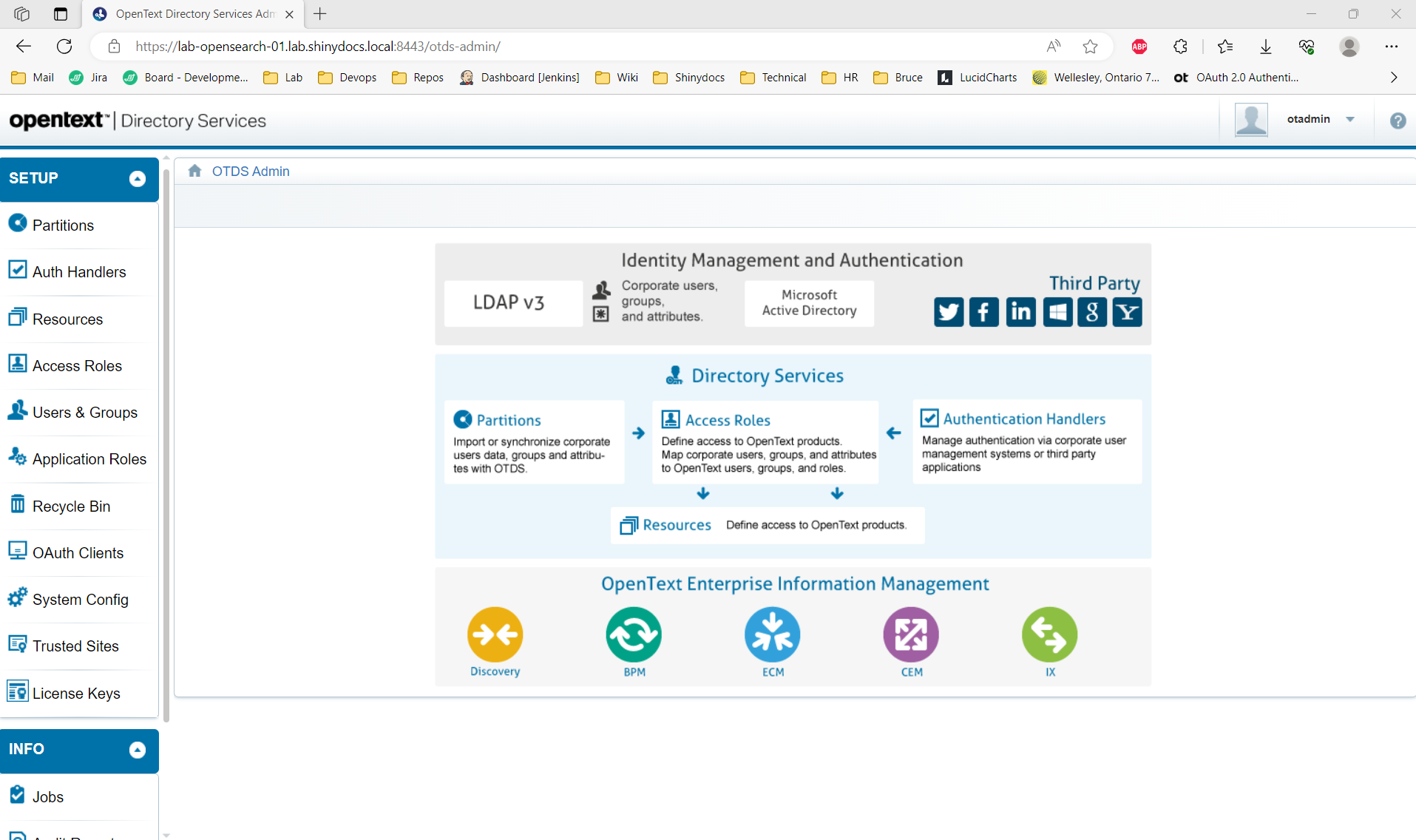Image resolution: width=1416 pixels, height=840 pixels.
Task: Open System Config from the sidebar
Action: tap(80, 600)
